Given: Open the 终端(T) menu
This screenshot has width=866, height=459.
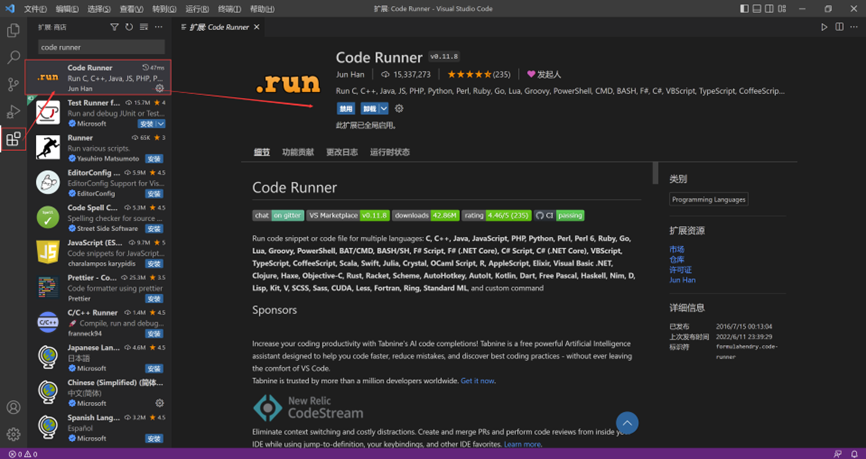Looking at the screenshot, I should [229, 9].
